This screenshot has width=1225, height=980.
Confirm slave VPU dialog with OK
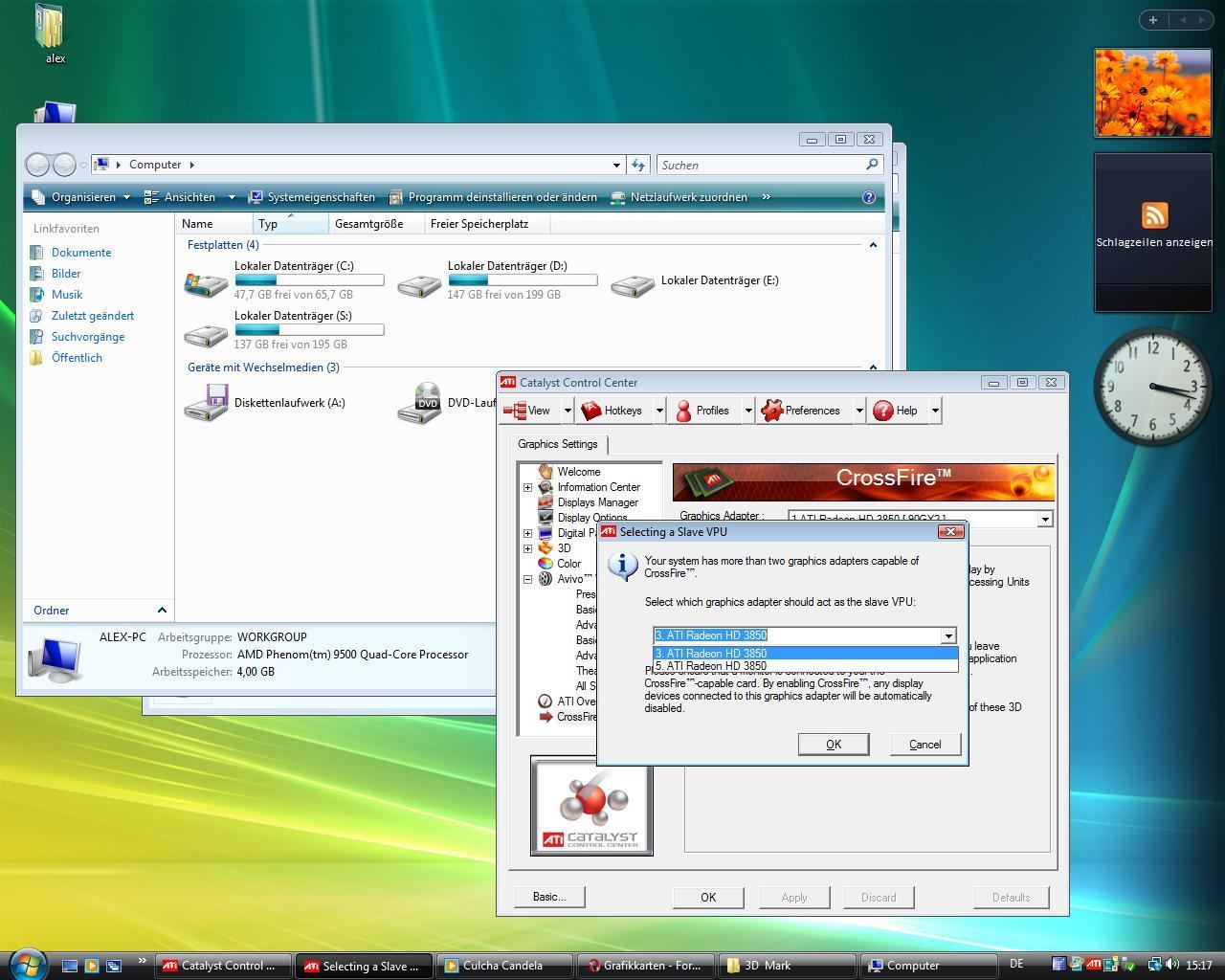[834, 745]
